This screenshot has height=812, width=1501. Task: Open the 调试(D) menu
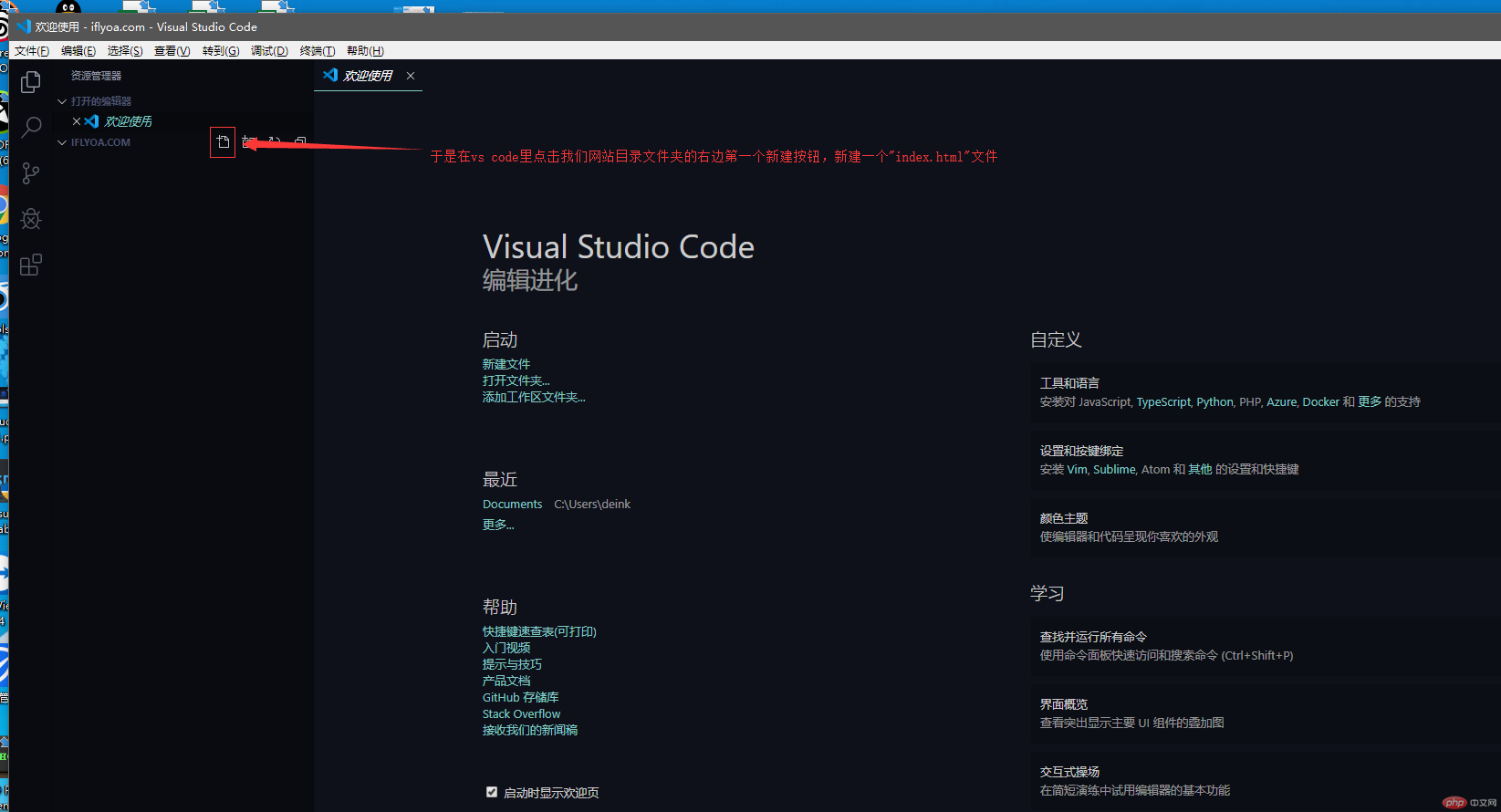[x=269, y=51]
